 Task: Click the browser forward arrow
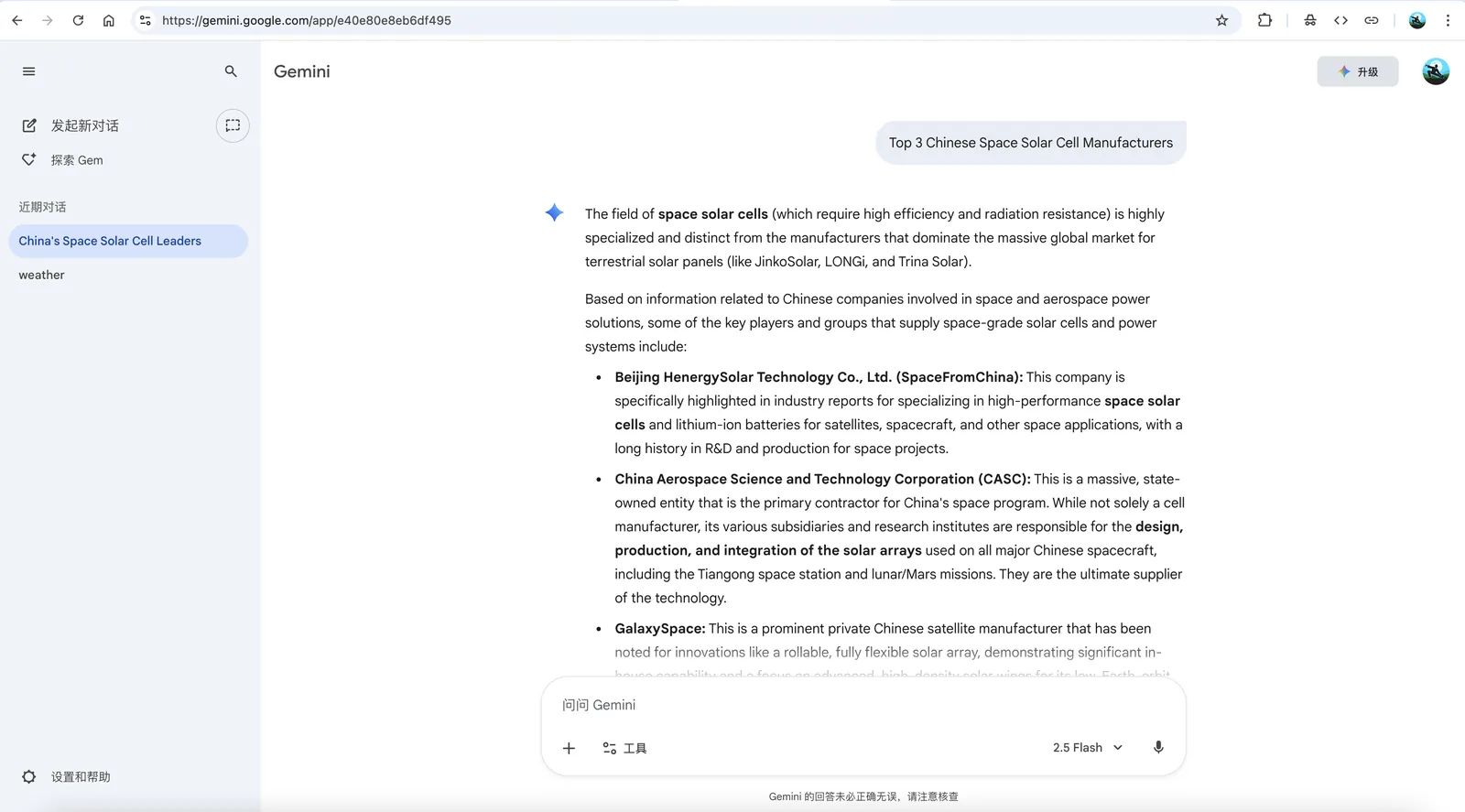pos(48,20)
